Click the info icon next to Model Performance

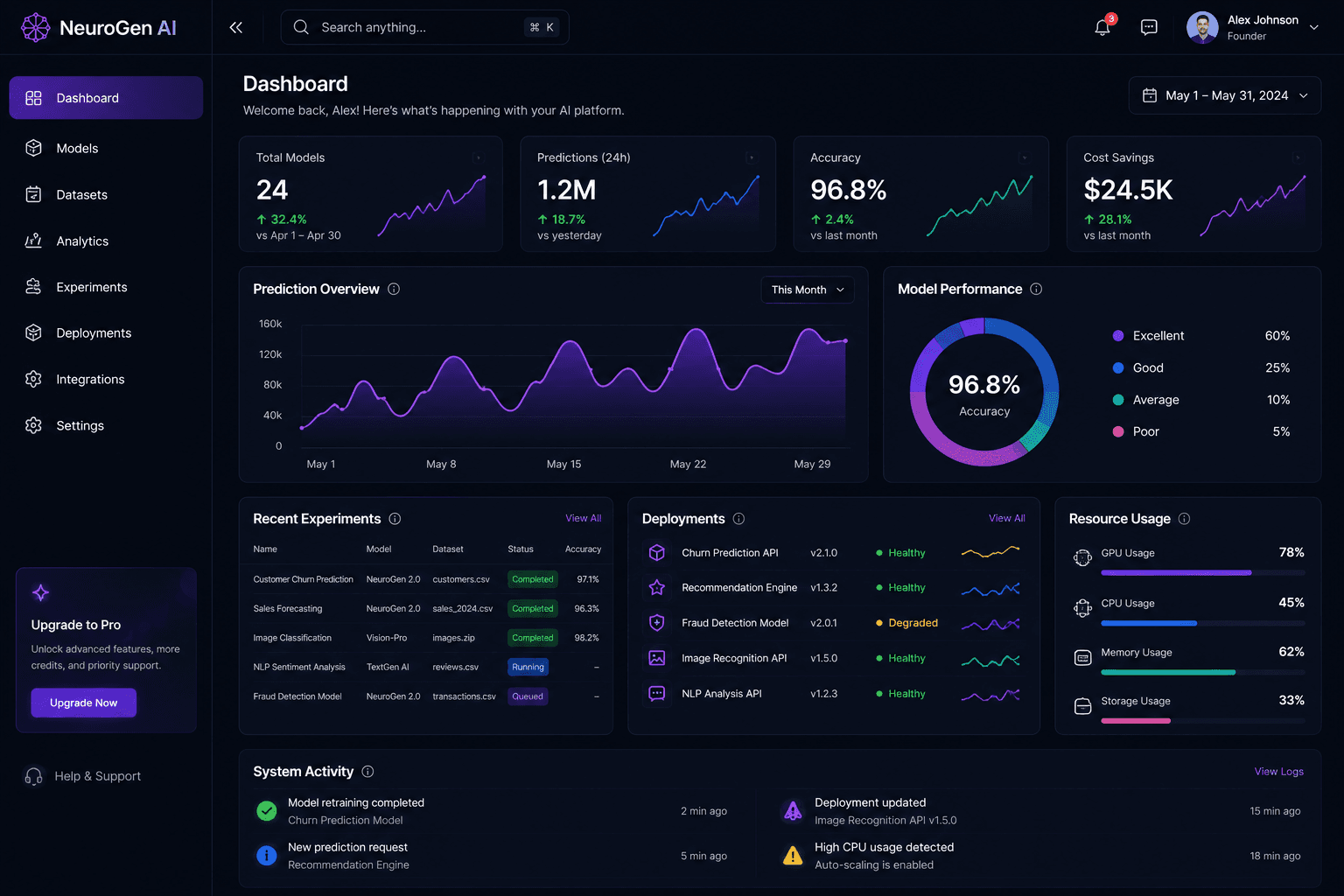pos(1036,289)
